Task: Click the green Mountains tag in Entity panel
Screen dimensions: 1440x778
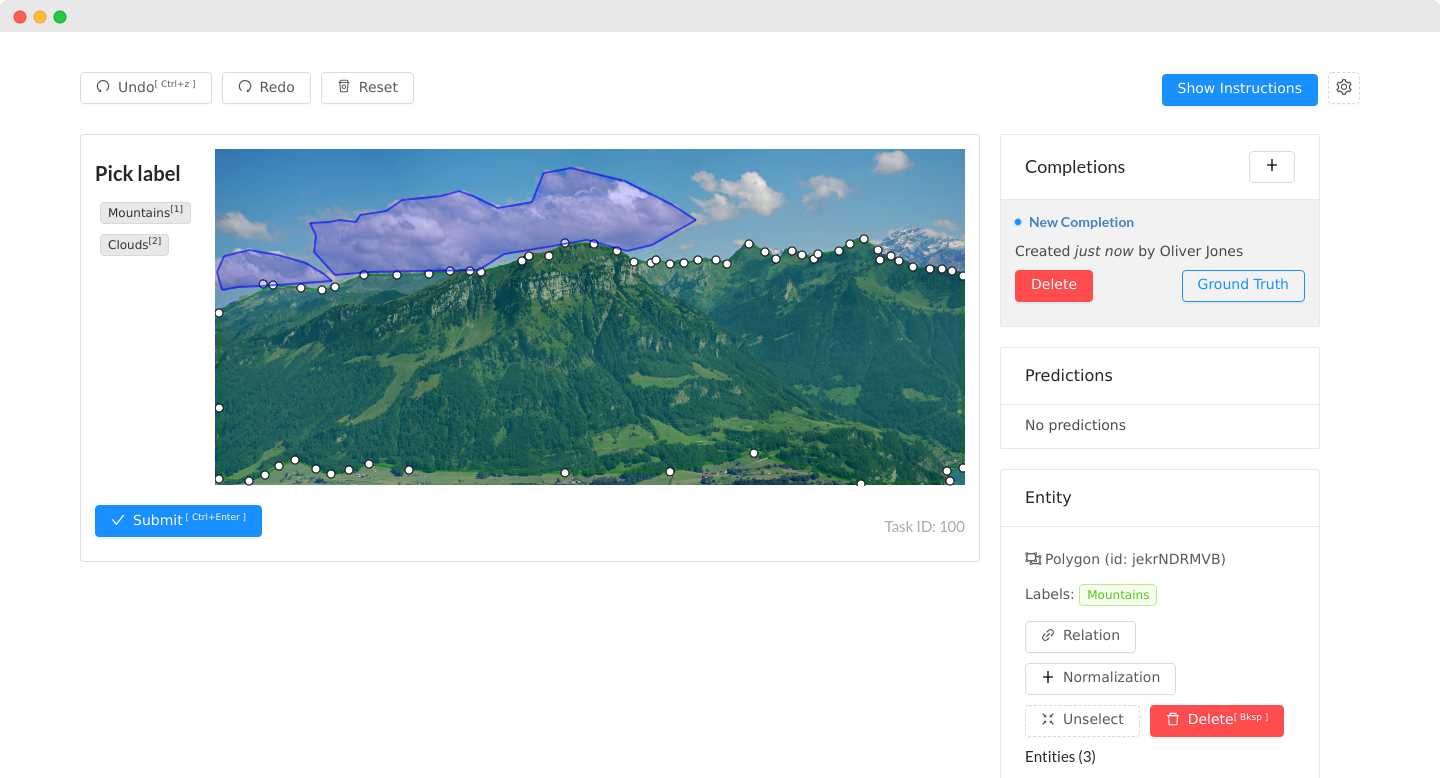Action: tap(1117, 595)
